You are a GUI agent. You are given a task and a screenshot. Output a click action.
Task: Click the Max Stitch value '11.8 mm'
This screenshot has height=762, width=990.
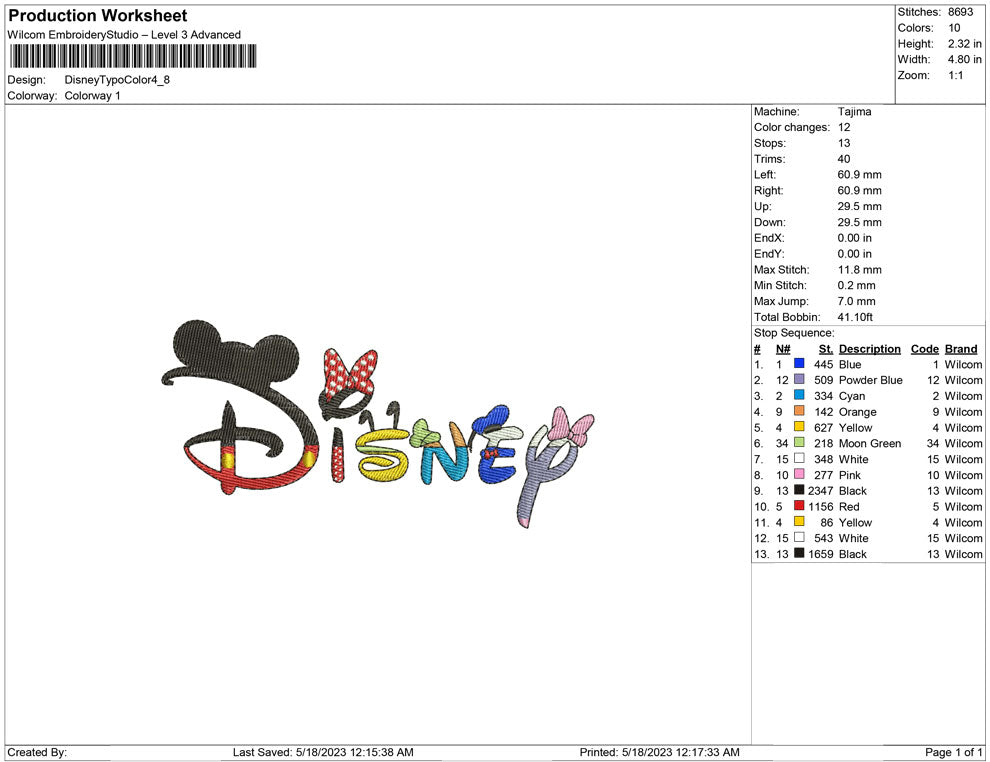(859, 270)
